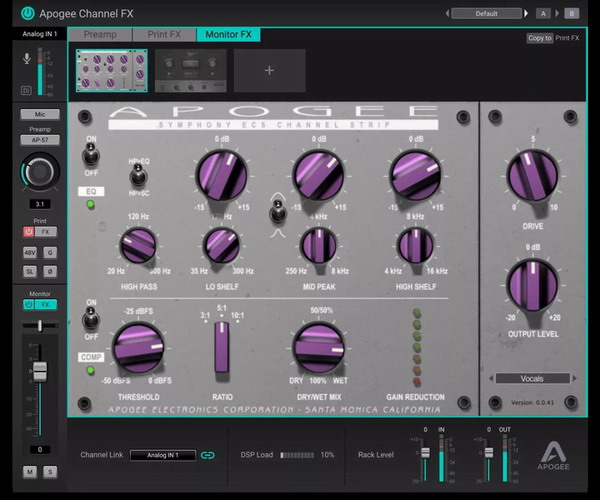The width and height of the screenshot is (600, 500).
Task: Switch to the Preamp tab
Action: click(x=100, y=34)
